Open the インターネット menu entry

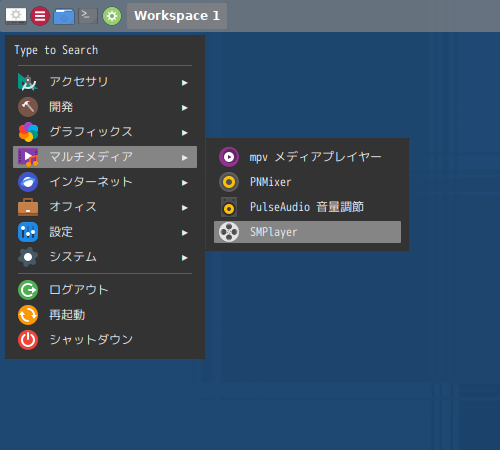point(105,182)
